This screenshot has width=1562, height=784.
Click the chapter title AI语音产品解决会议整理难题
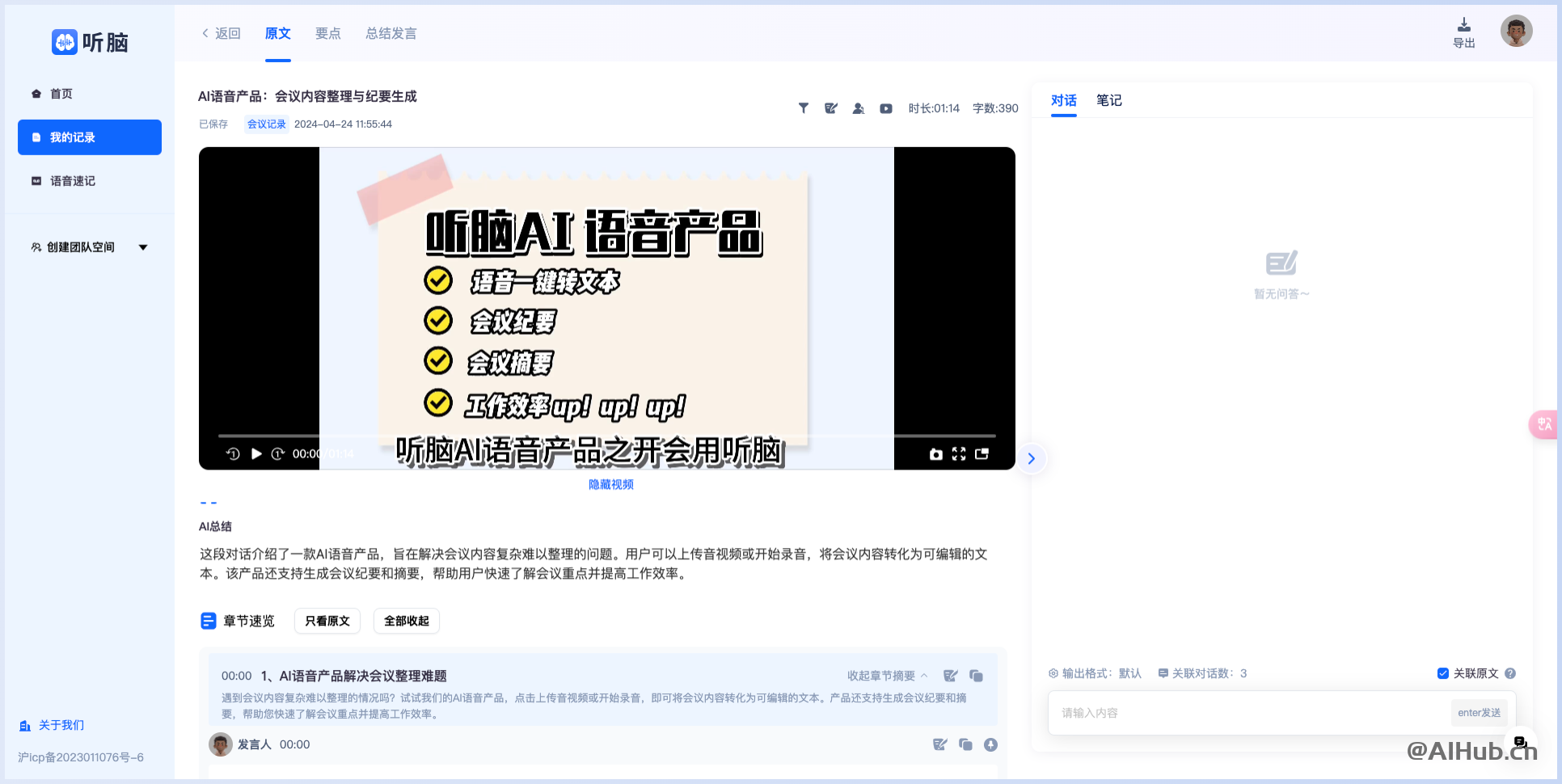(363, 676)
